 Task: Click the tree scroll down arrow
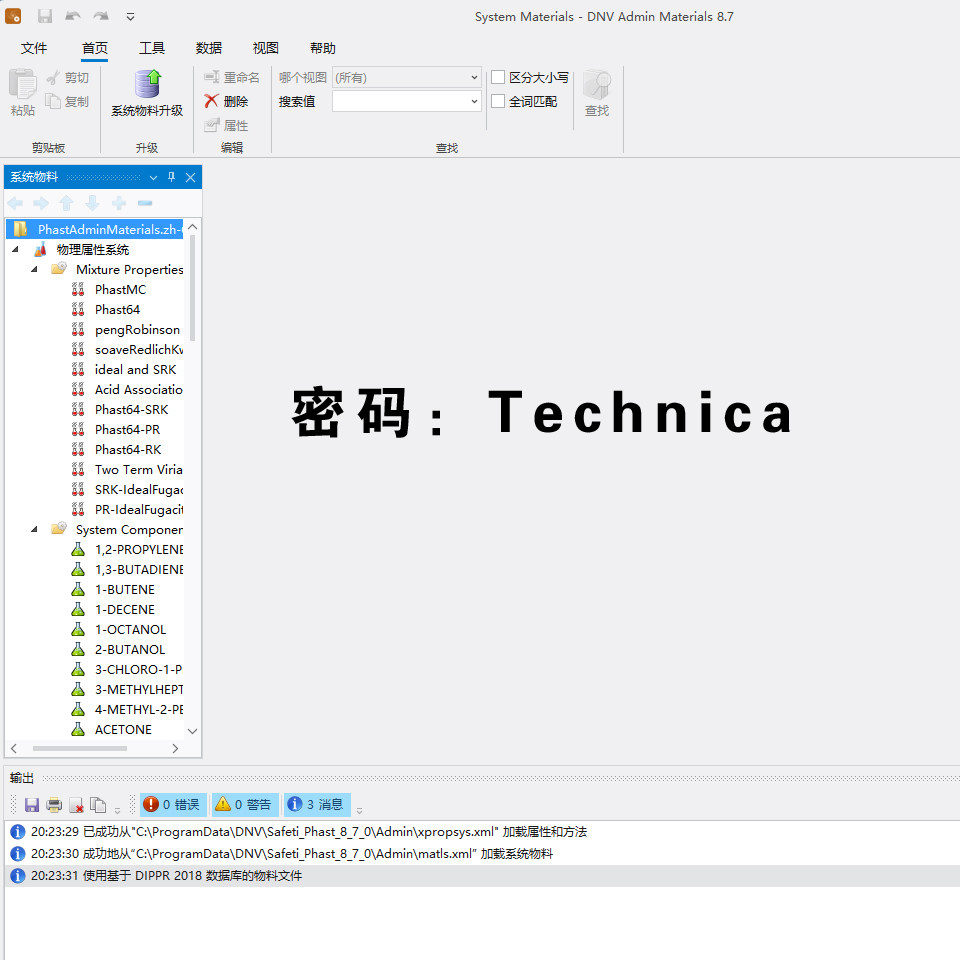(x=192, y=731)
